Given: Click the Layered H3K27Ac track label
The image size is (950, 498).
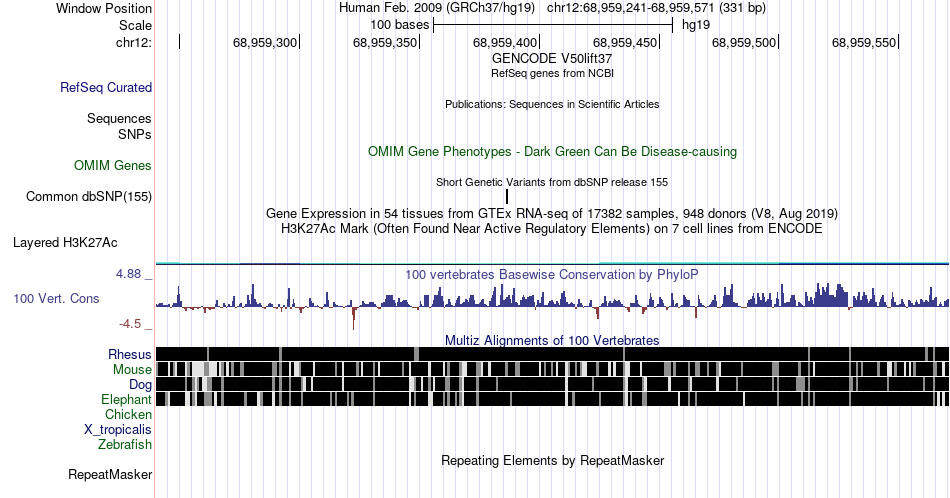Looking at the screenshot, I should click(65, 242).
